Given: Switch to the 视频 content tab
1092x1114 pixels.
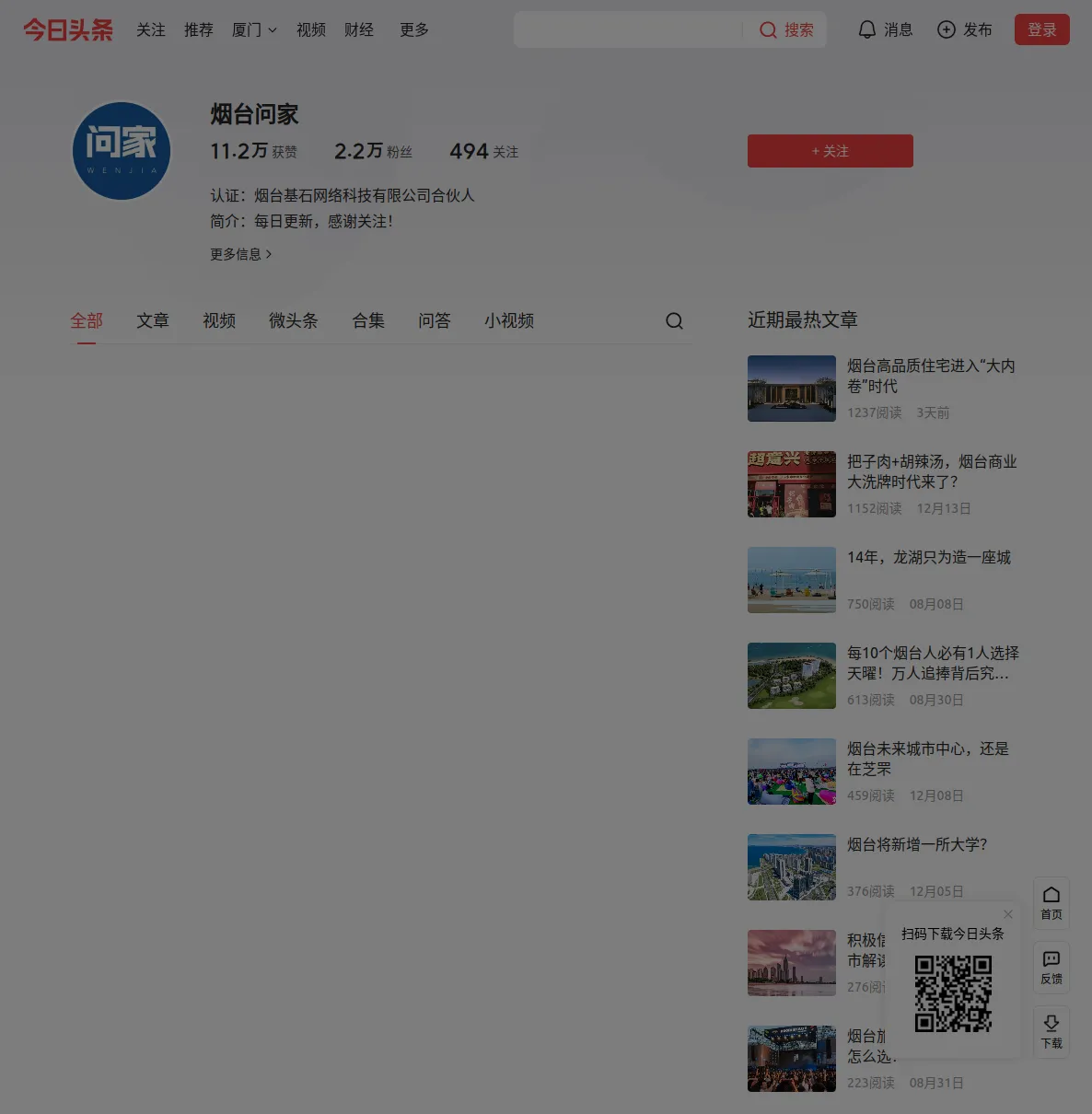Looking at the screenshot, I should (219, 320).
